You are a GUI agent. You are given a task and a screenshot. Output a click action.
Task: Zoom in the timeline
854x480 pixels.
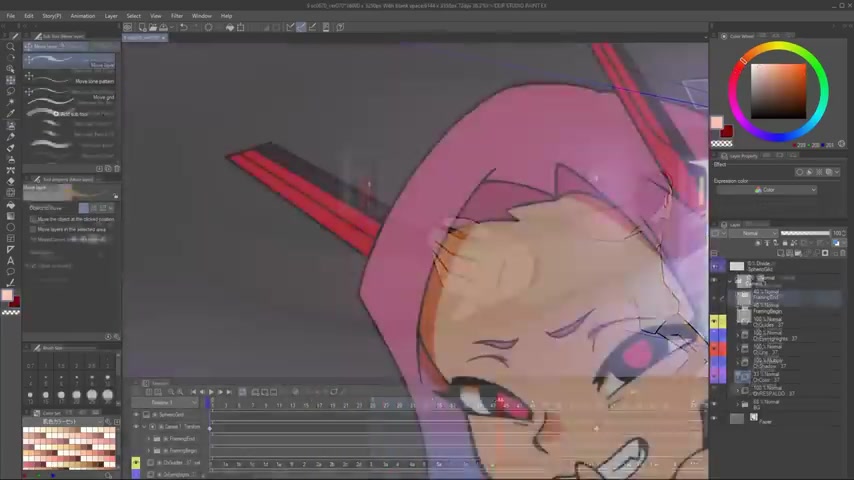coord(180,392)
